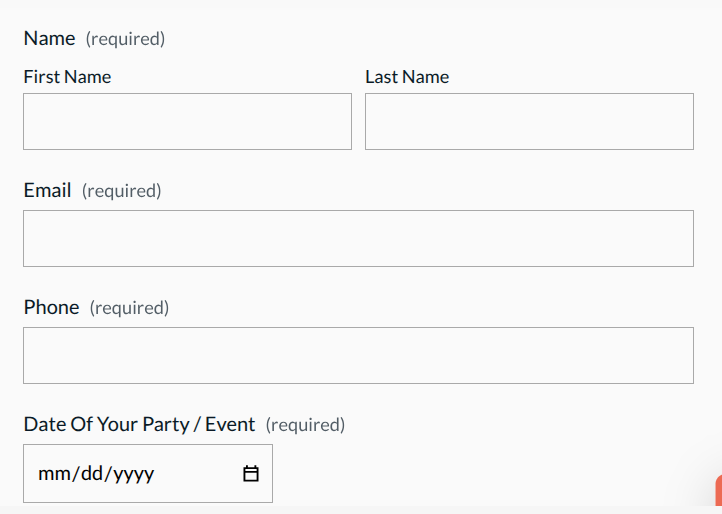Click the (required) note beside Phone
Image resolution: width=722 pixels, height=514 pixels.
pos(129,308)
